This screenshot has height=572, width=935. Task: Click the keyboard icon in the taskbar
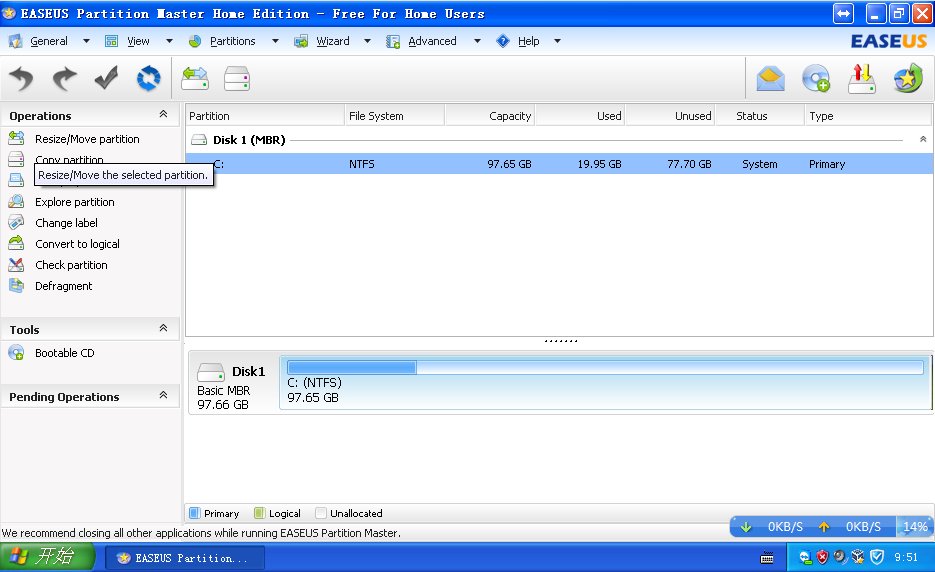pyautogui.click(x=767, y=558)
